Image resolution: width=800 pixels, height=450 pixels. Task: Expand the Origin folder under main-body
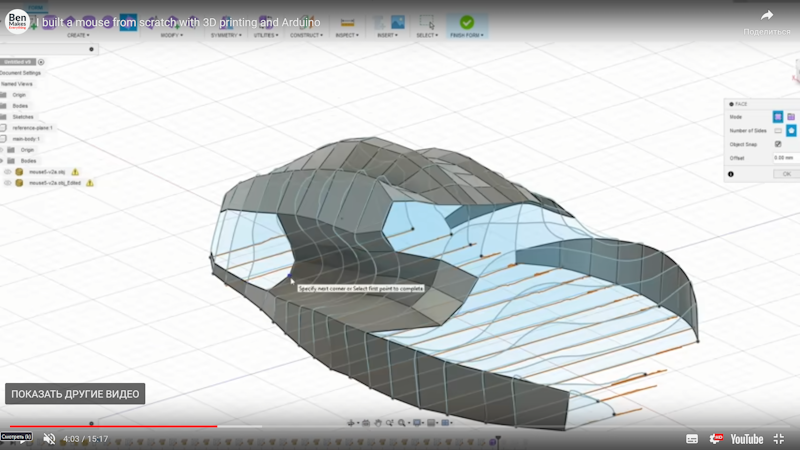click(x=10, y=150)
